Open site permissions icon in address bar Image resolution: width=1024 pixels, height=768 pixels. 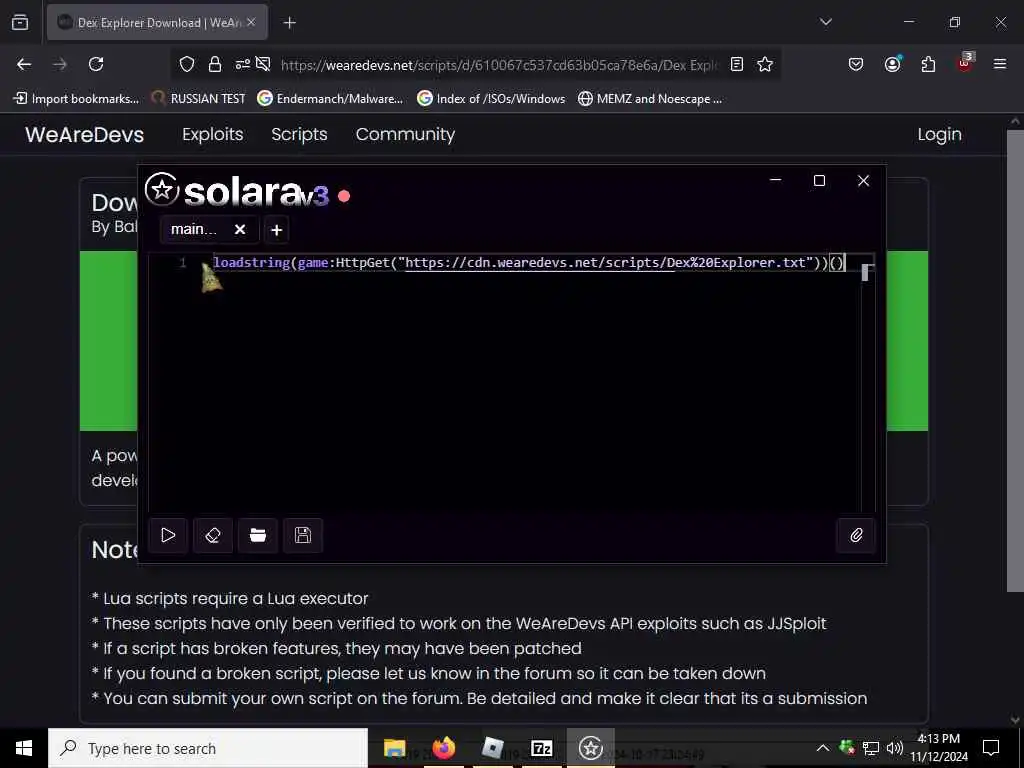pyautogui.click(x=242, y=64)
